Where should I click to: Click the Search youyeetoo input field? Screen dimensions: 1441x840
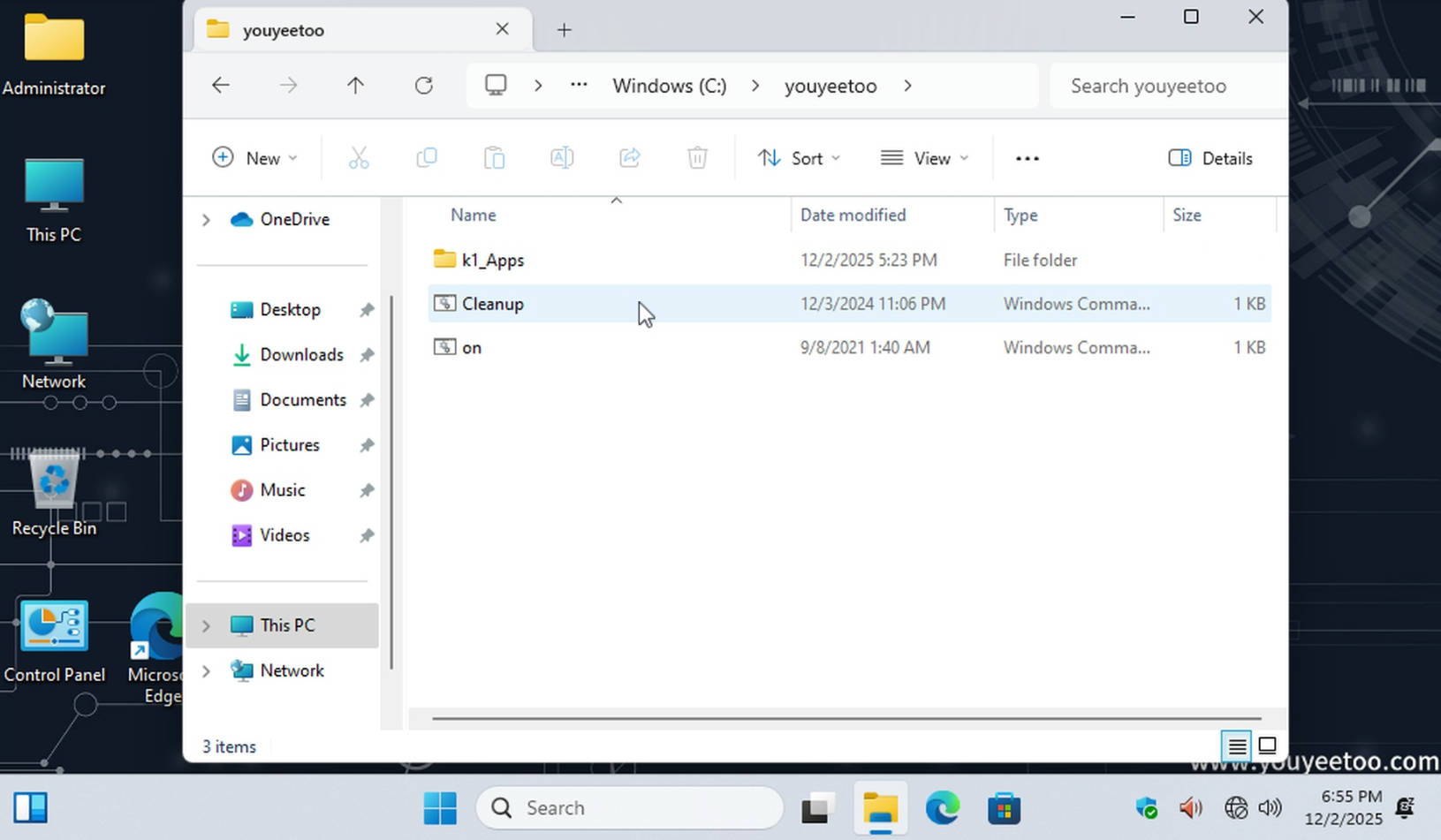pos(1166,86)
